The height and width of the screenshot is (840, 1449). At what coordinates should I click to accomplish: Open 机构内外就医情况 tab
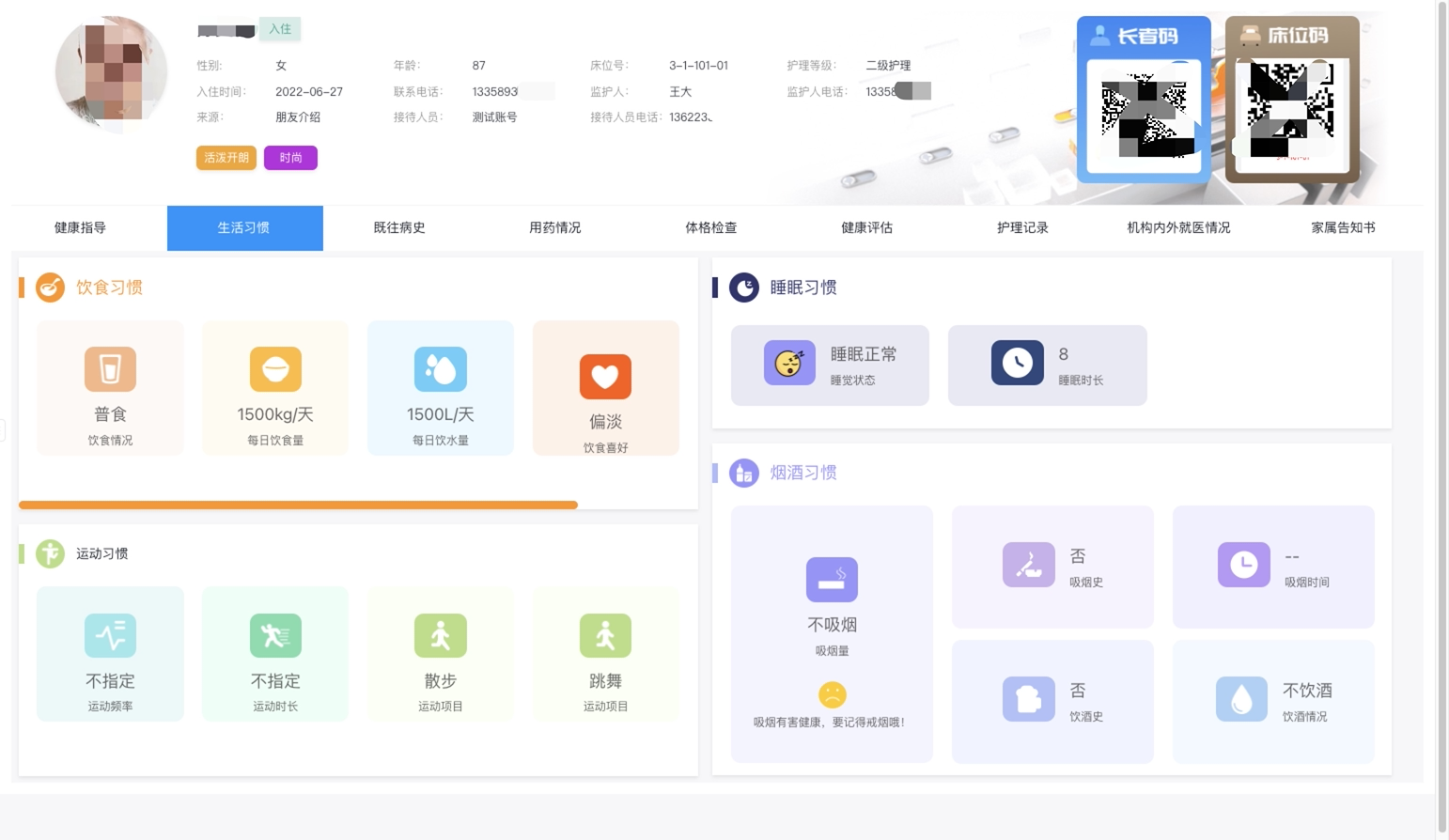pyautogui.click(x=1178, y=227)
